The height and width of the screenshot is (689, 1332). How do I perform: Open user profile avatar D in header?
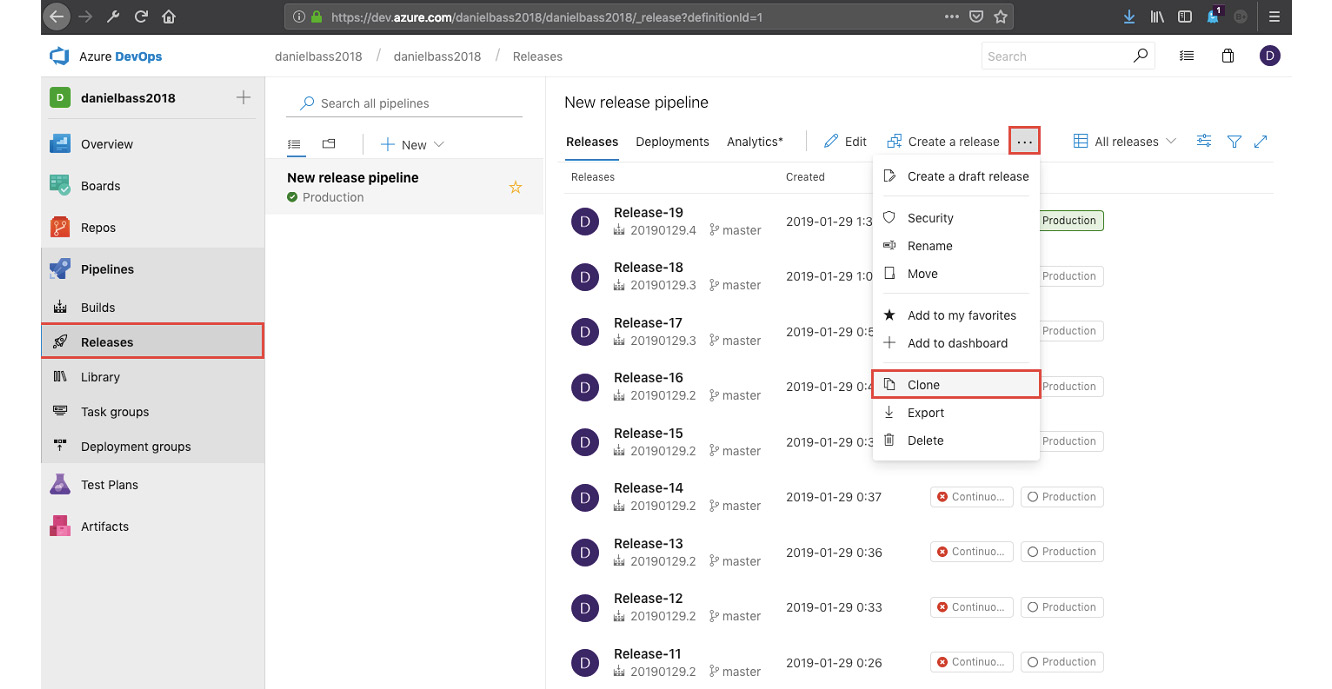(1270, 56)
